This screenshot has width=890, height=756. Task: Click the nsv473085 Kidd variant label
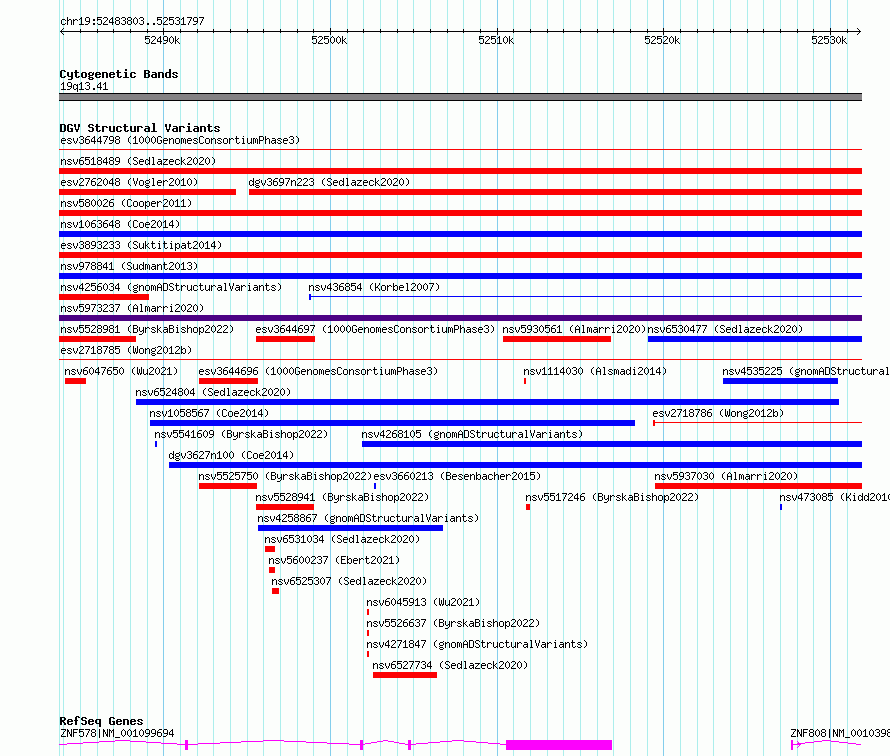(x=834, y=497)
